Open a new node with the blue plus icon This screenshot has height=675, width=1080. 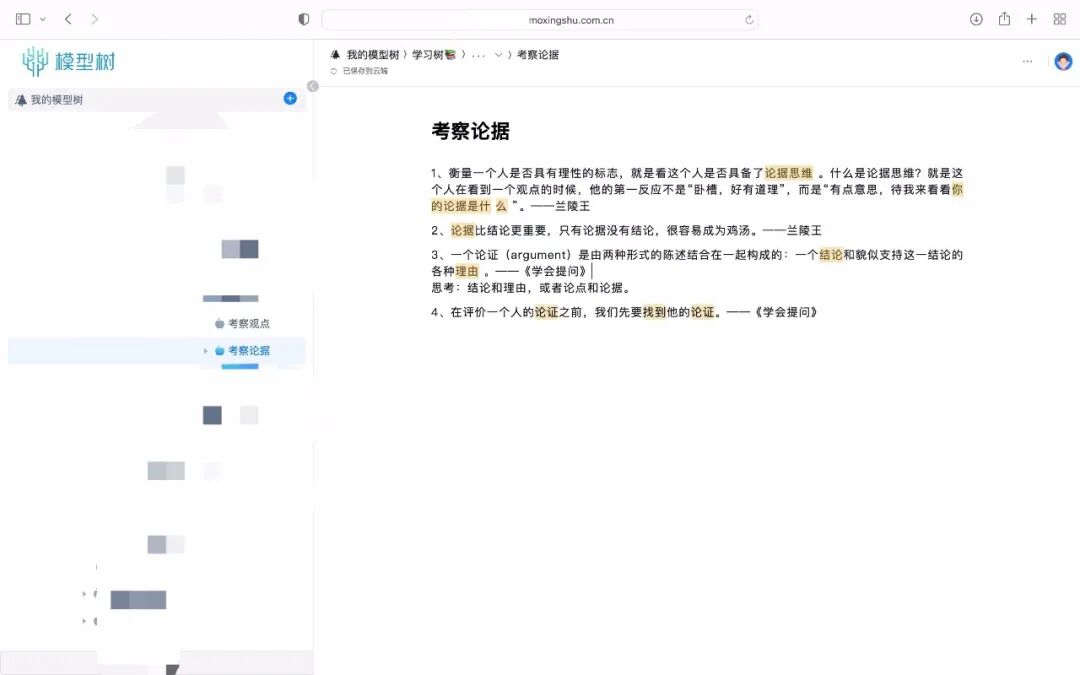(x=290, y=99)
